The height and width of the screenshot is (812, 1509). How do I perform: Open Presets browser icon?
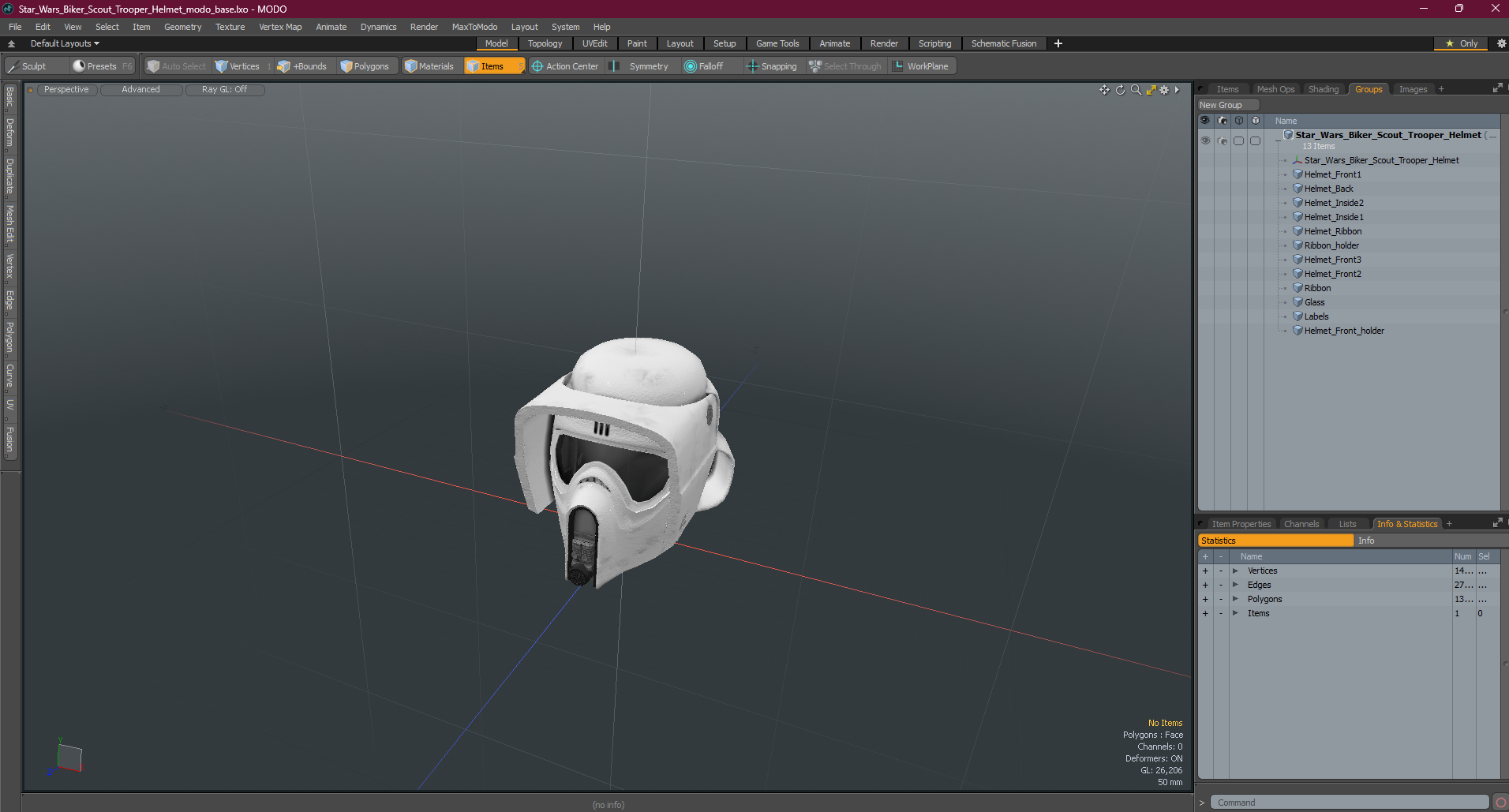pos(78,66)
